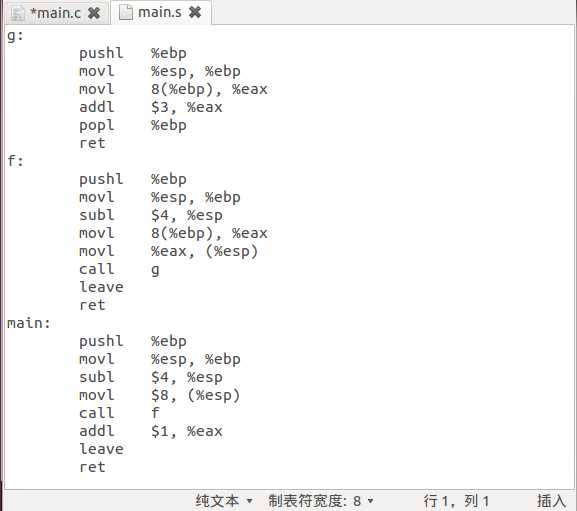
Task: Switch to the *main.c tab
Action: 55,13
